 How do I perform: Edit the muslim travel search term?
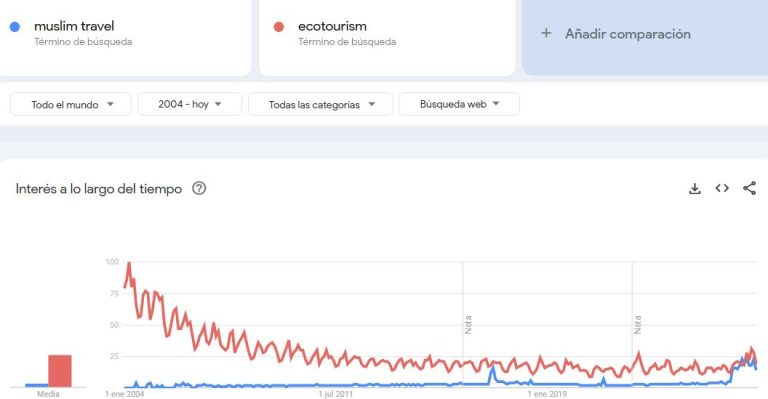click(x=74, y=26)
